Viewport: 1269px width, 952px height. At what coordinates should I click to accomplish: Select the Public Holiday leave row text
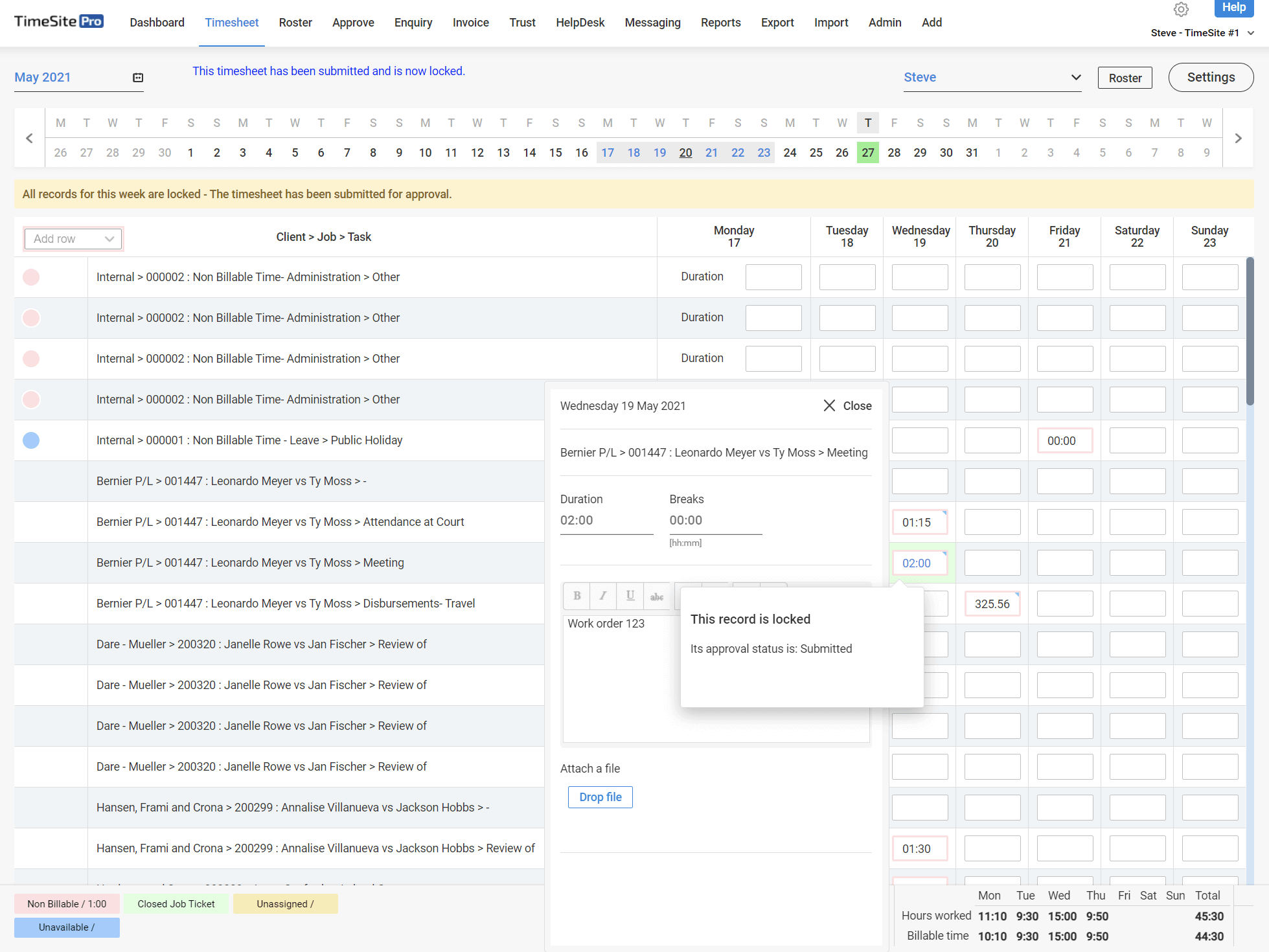click(x=249, y=440)
